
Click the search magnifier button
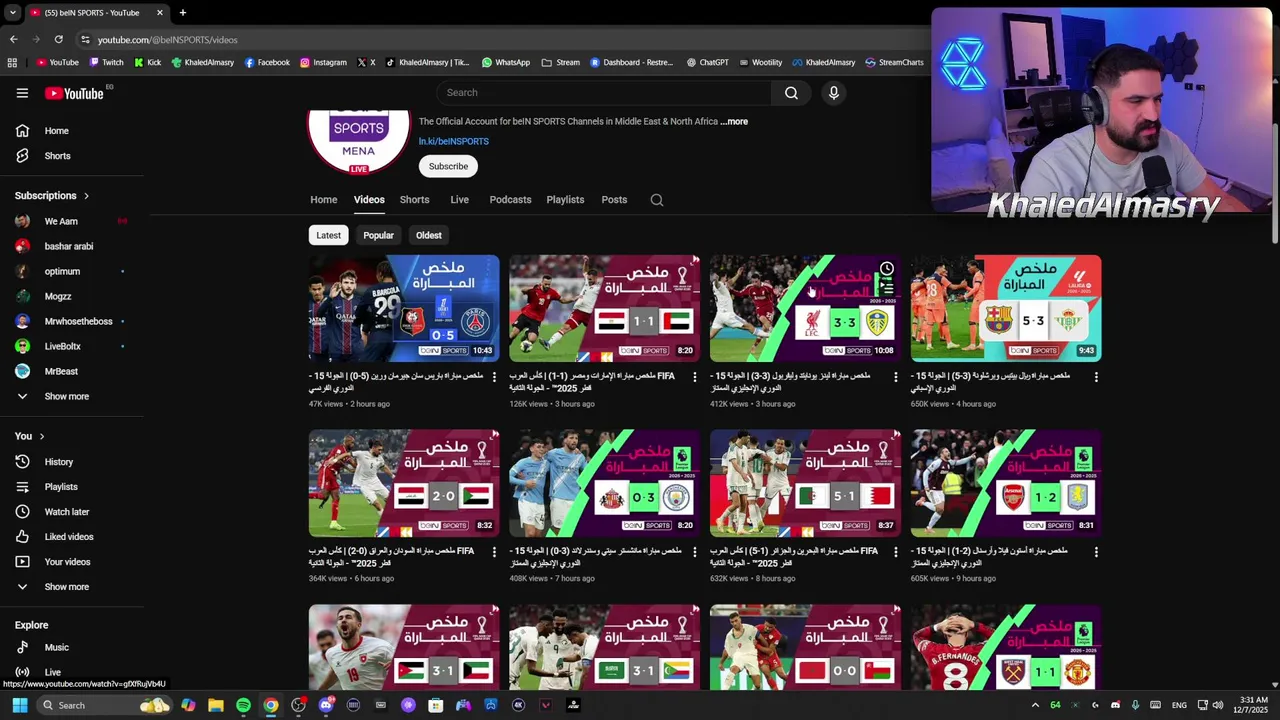(791, 93)
